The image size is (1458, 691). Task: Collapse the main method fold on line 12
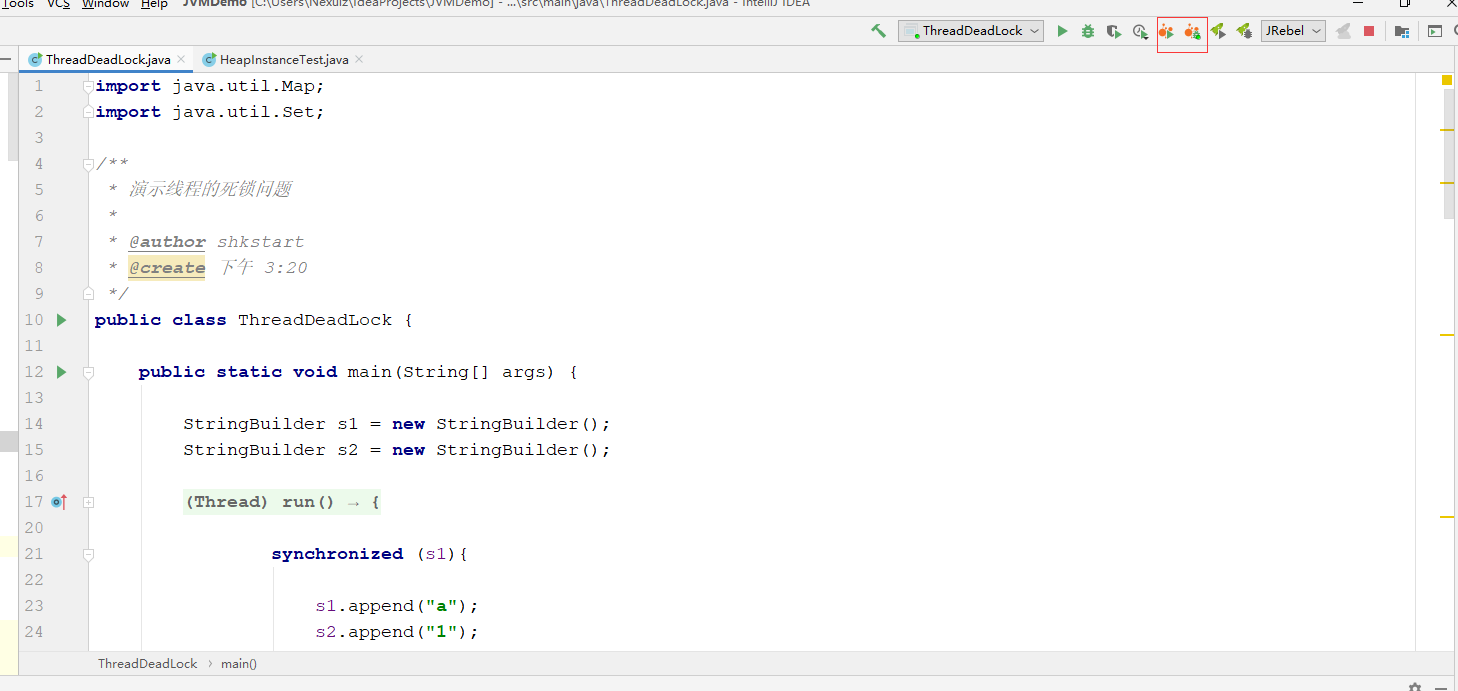pyautogui.click(x=88, y=372)
